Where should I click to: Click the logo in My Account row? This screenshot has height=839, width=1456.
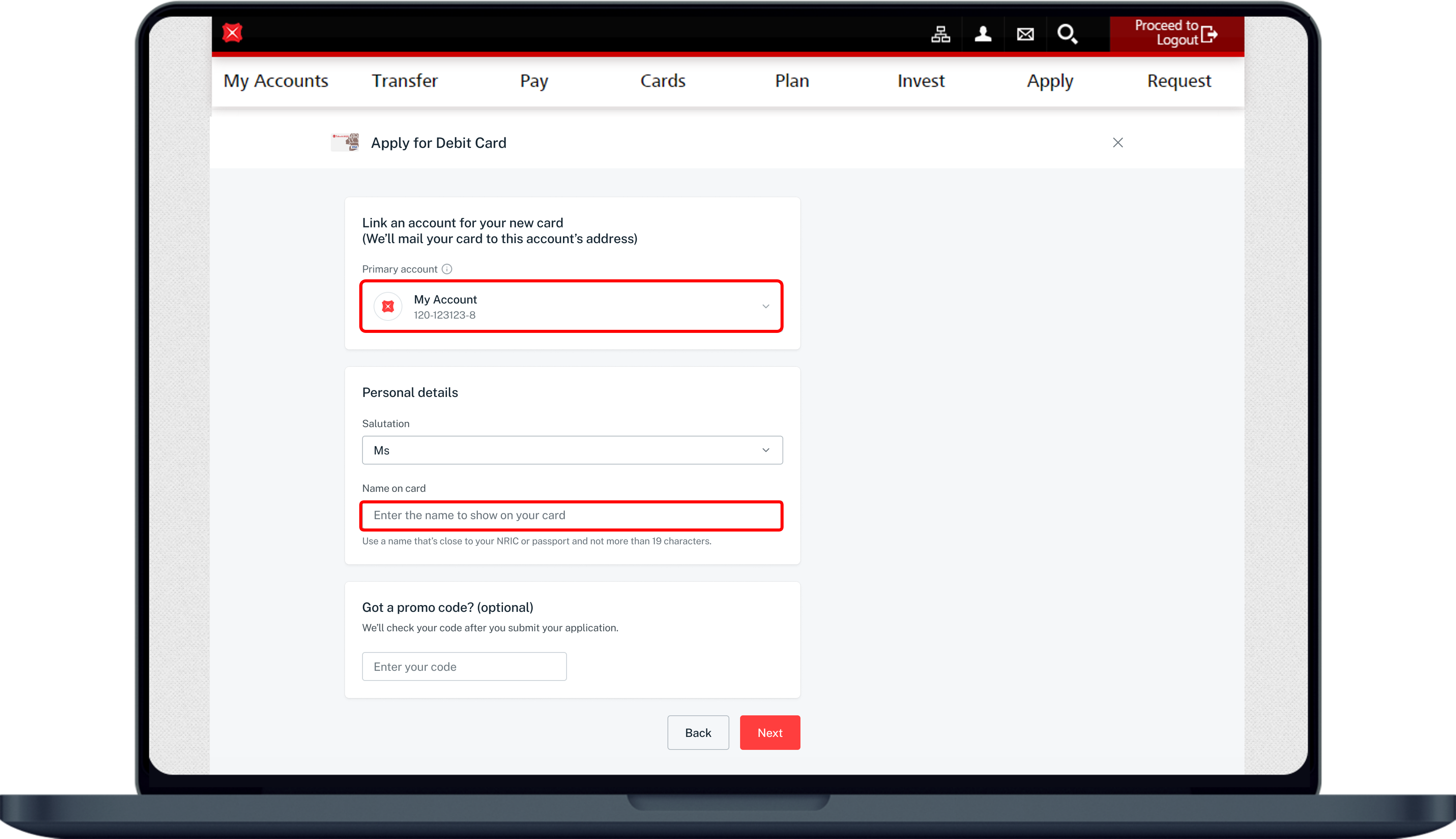coord(388,306)
